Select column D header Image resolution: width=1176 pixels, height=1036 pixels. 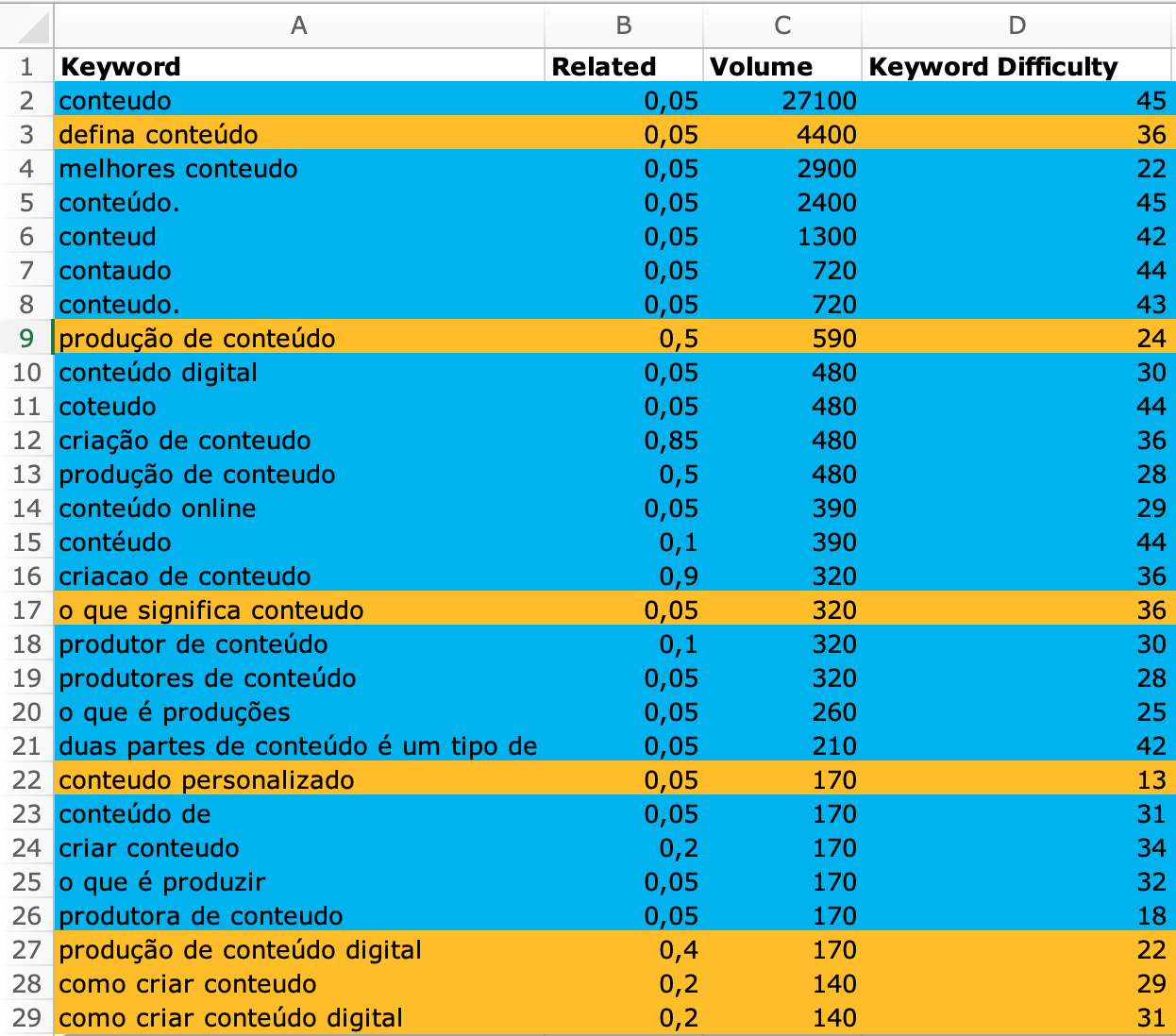pos(1016,26)
